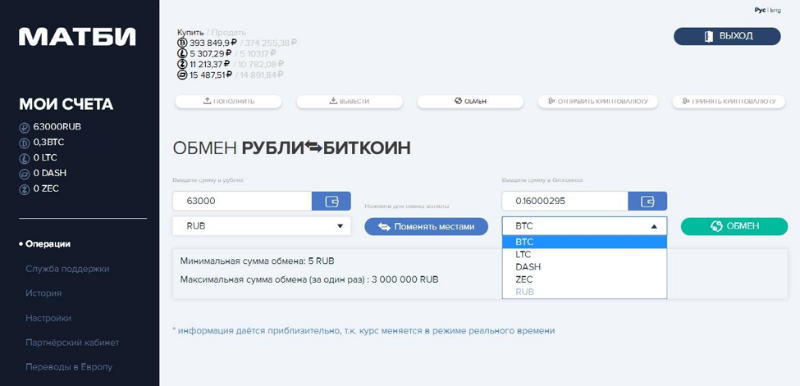Open the RUB source currency dropdown
The image size is (800, 386).
[262, 226]
